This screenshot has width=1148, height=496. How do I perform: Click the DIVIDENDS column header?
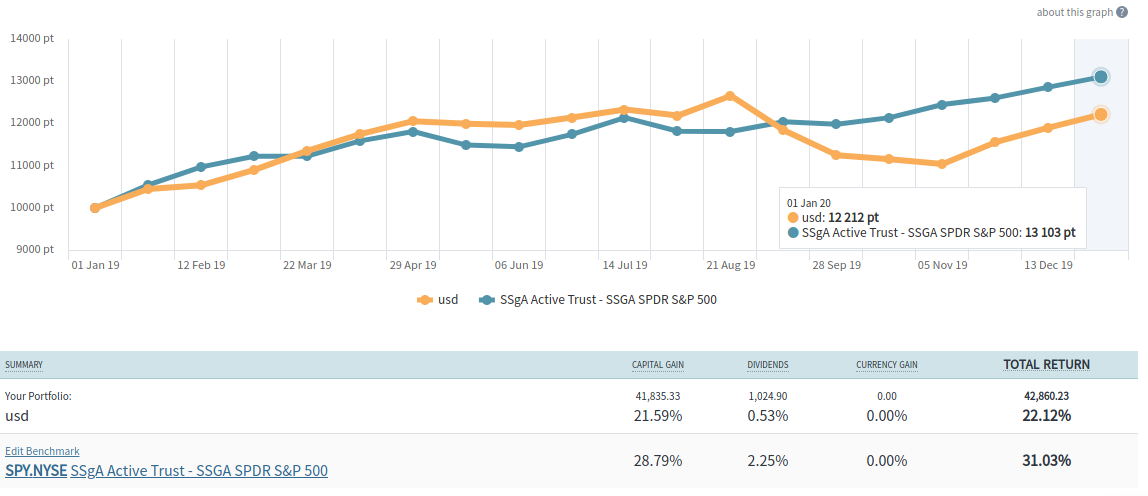(x=768, y=365)
